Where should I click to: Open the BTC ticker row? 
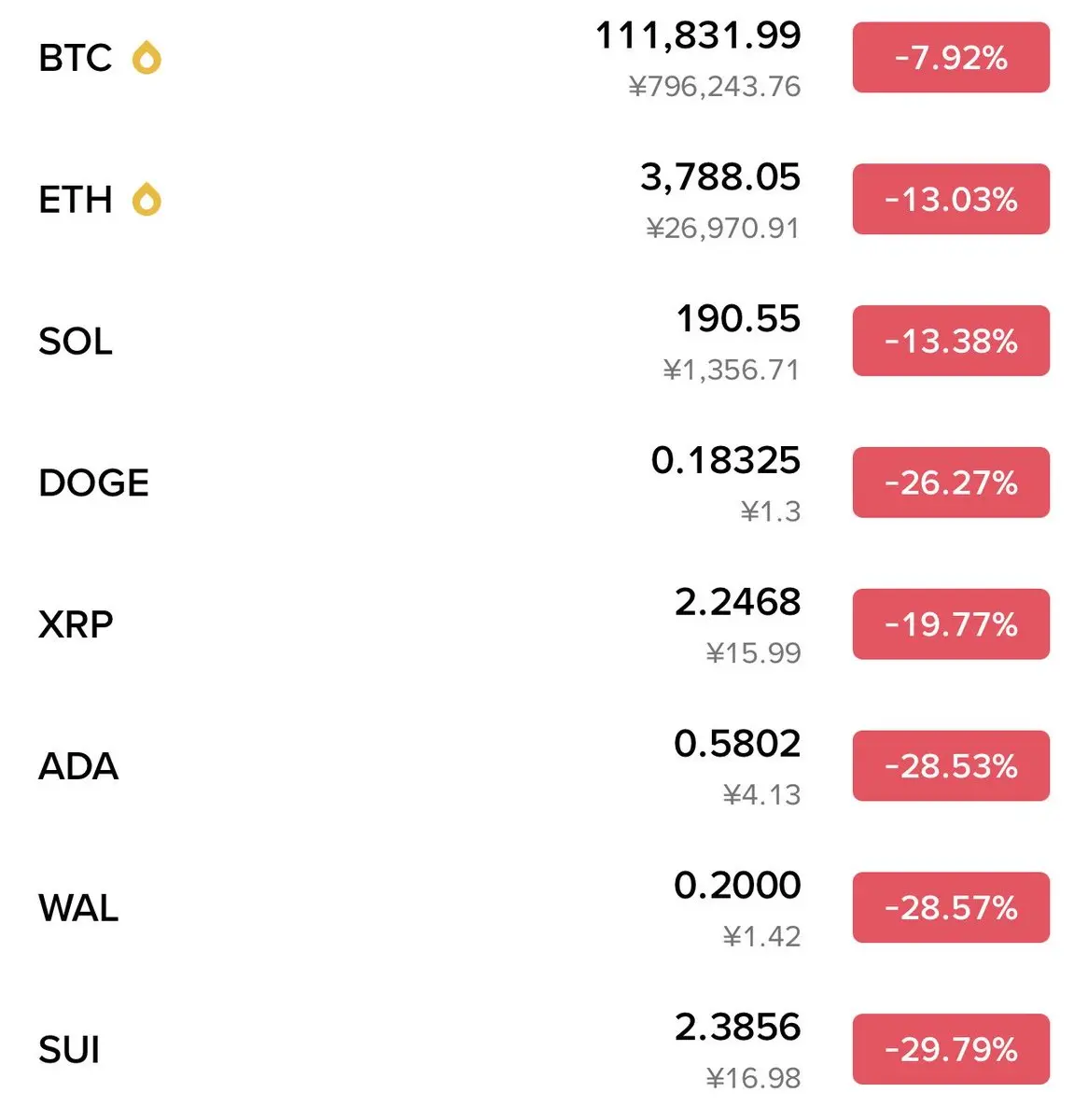75,58
